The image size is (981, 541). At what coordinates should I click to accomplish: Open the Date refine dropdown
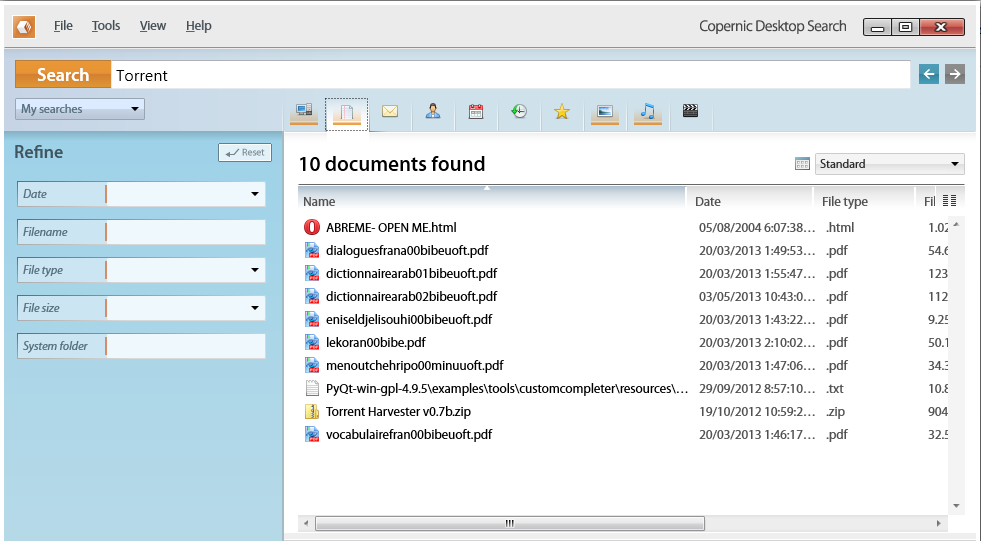tap(255, 194)
